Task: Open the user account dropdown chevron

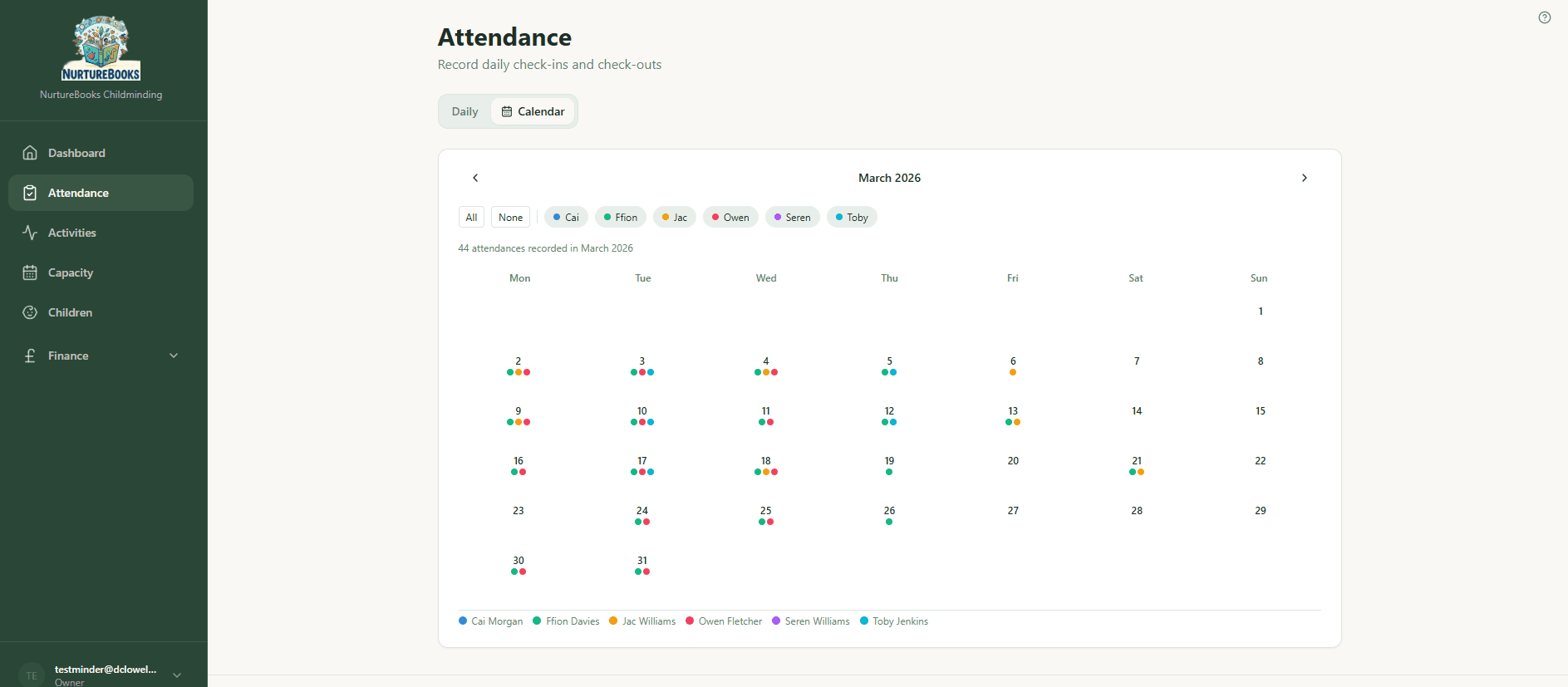Action: 177,675
